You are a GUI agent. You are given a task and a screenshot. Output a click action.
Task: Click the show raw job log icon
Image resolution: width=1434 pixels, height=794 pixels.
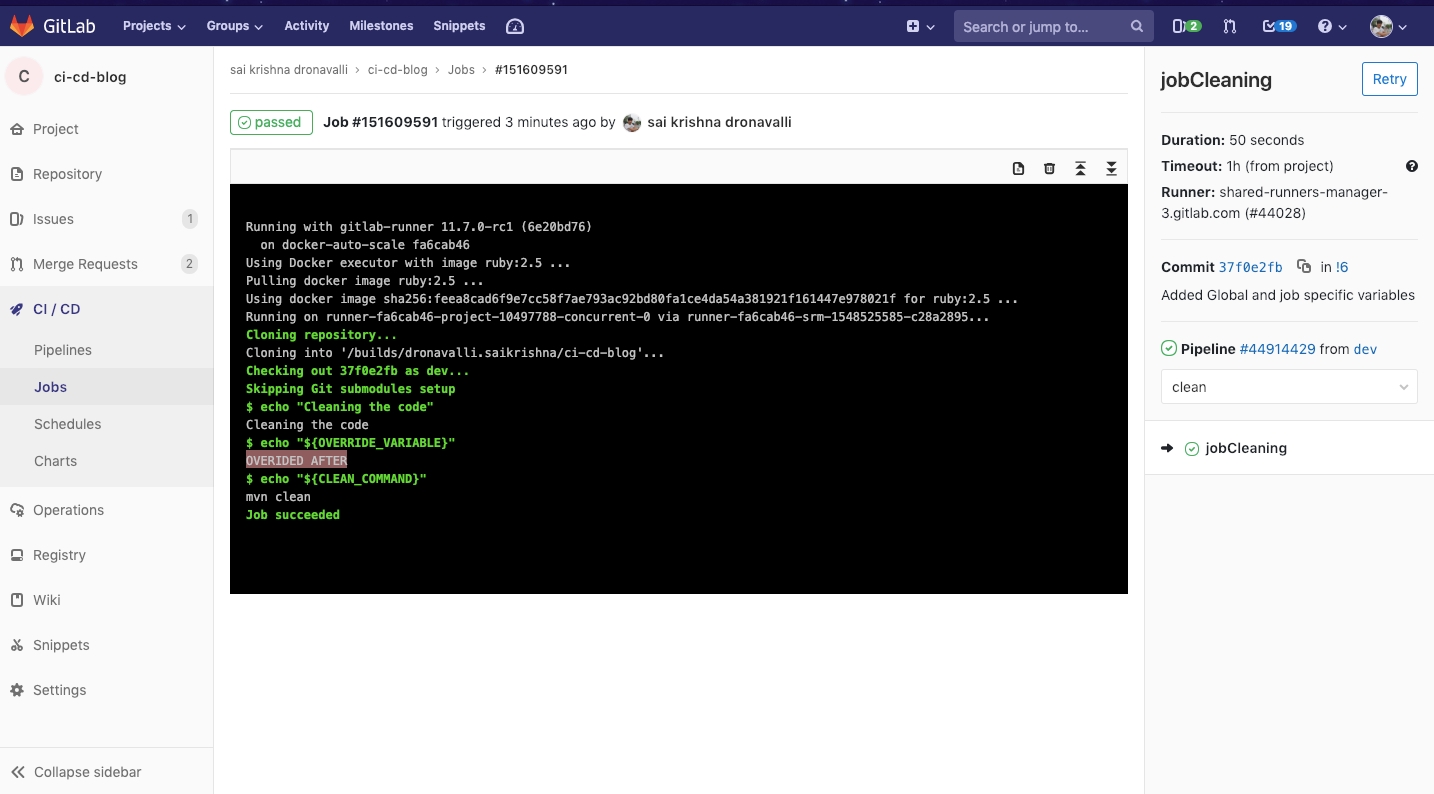click(1018, 168)
